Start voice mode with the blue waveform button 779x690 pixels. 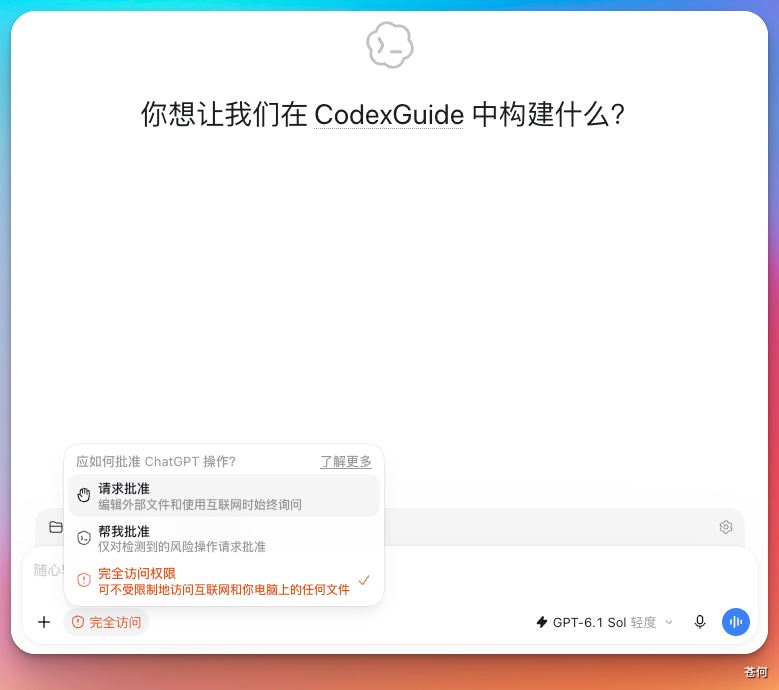pyautogui.click(x=736, y=622)
